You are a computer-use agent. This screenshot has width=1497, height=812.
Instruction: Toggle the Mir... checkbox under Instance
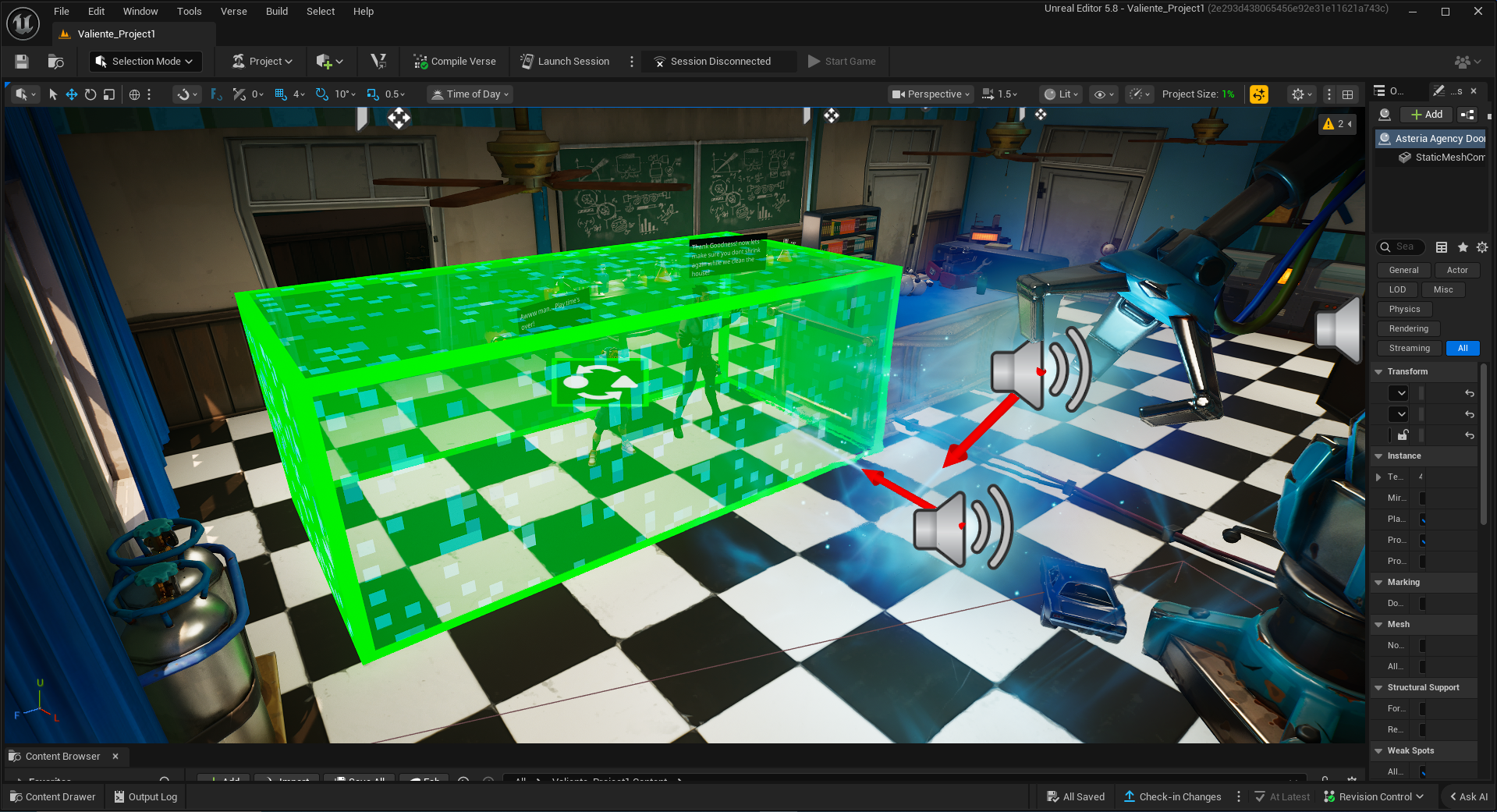(x=1422, y=498)
